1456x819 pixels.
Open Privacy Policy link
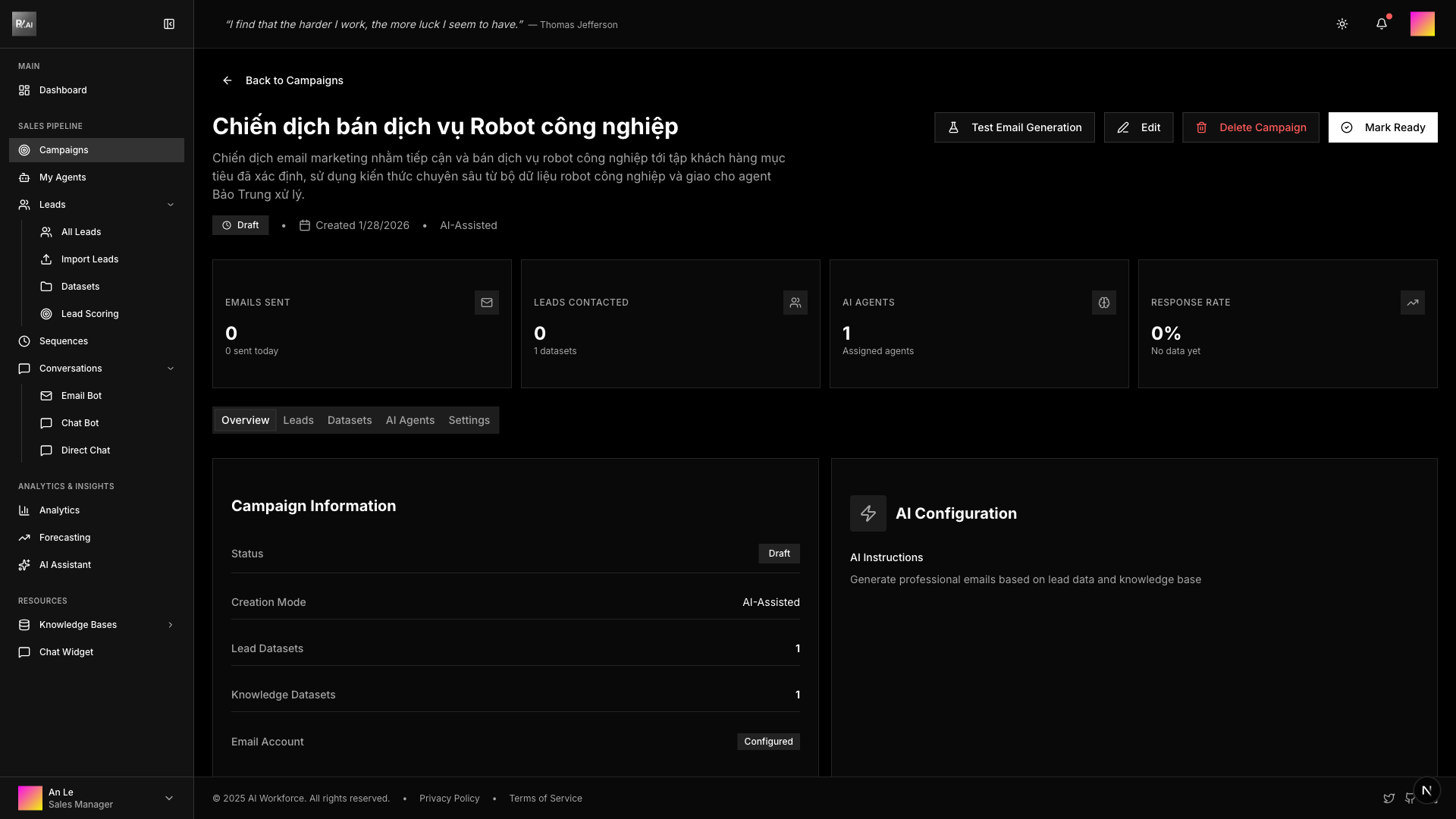[x=449, y=799]
